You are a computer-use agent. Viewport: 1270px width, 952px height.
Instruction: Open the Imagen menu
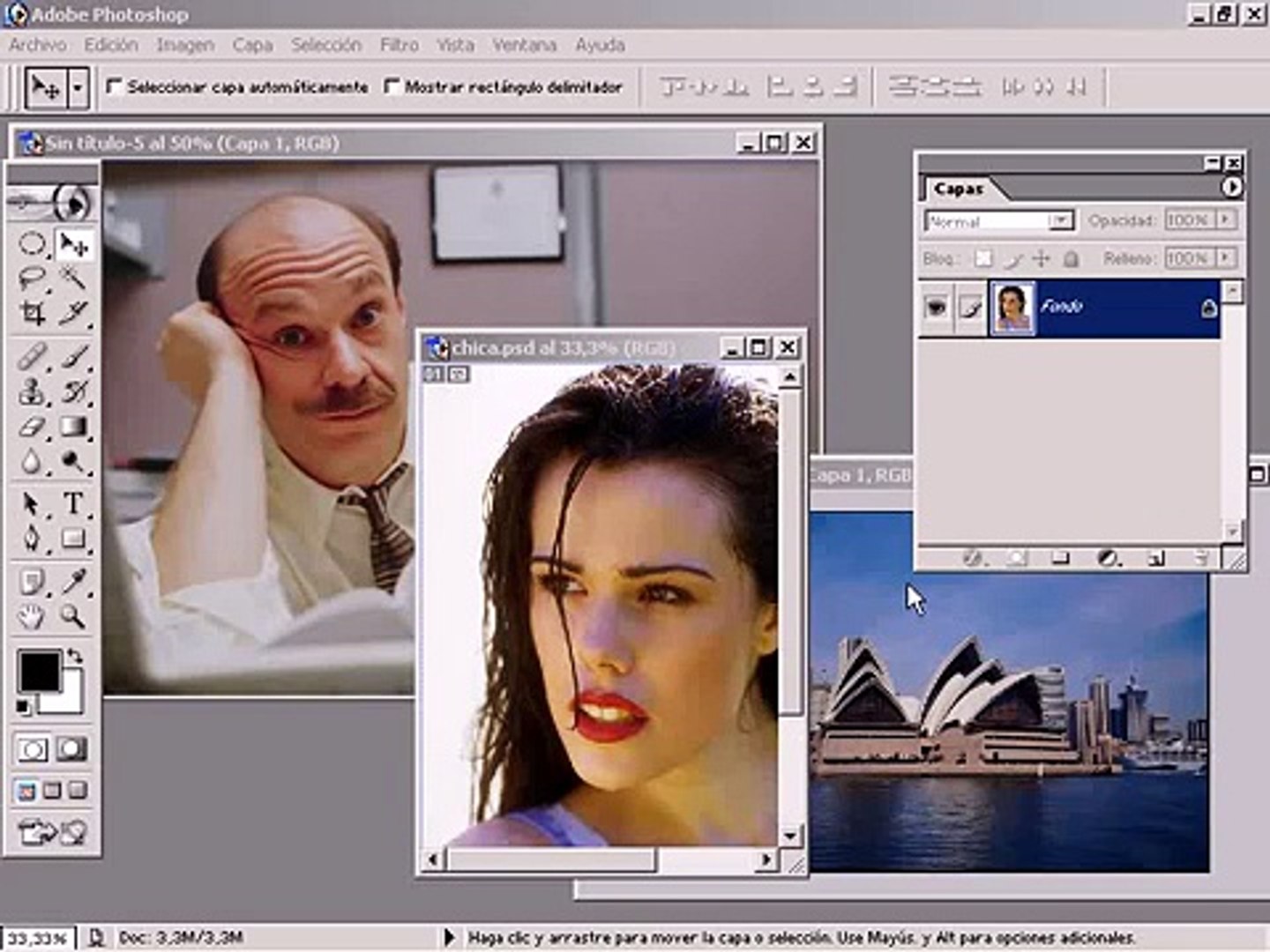pyautogui.click(x=185, y=44)
